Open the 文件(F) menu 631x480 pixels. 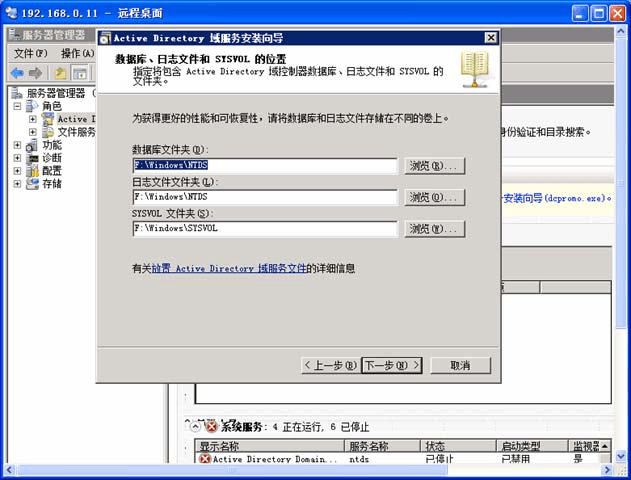click(30, 53)
